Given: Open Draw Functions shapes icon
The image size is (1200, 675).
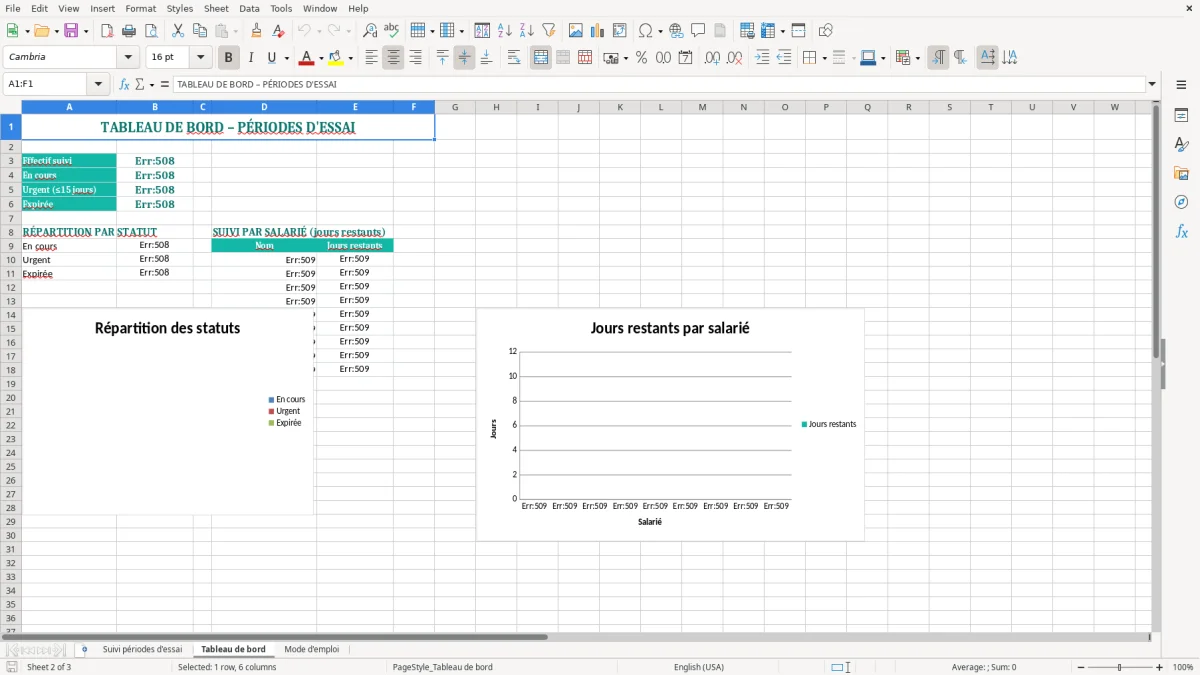Looking at the screenshot, I should point(825,31).
